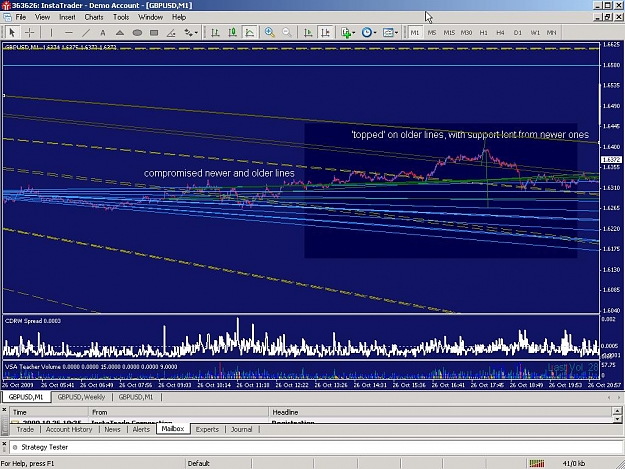Screen dimensions: 625x469
Task: Toggle line chart mode
Action: (250, 33)
